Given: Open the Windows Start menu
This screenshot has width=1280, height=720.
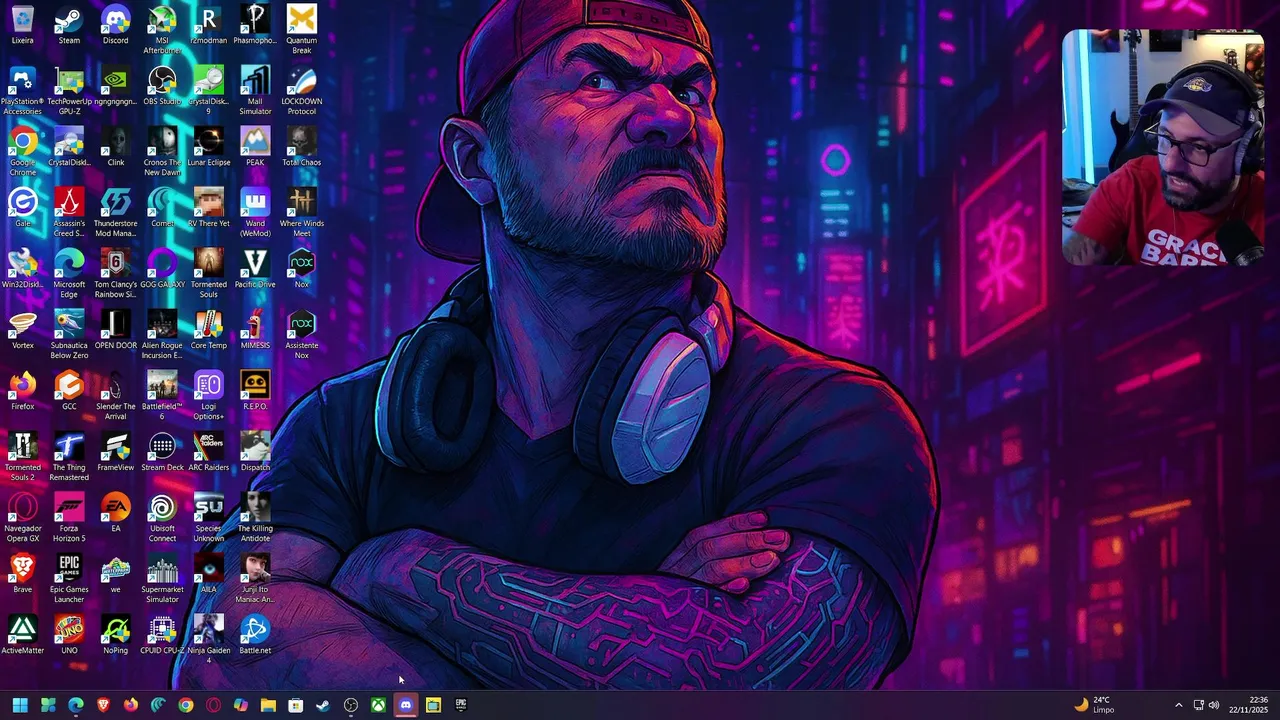Looking at the screenshot, I should click(20, 705).
